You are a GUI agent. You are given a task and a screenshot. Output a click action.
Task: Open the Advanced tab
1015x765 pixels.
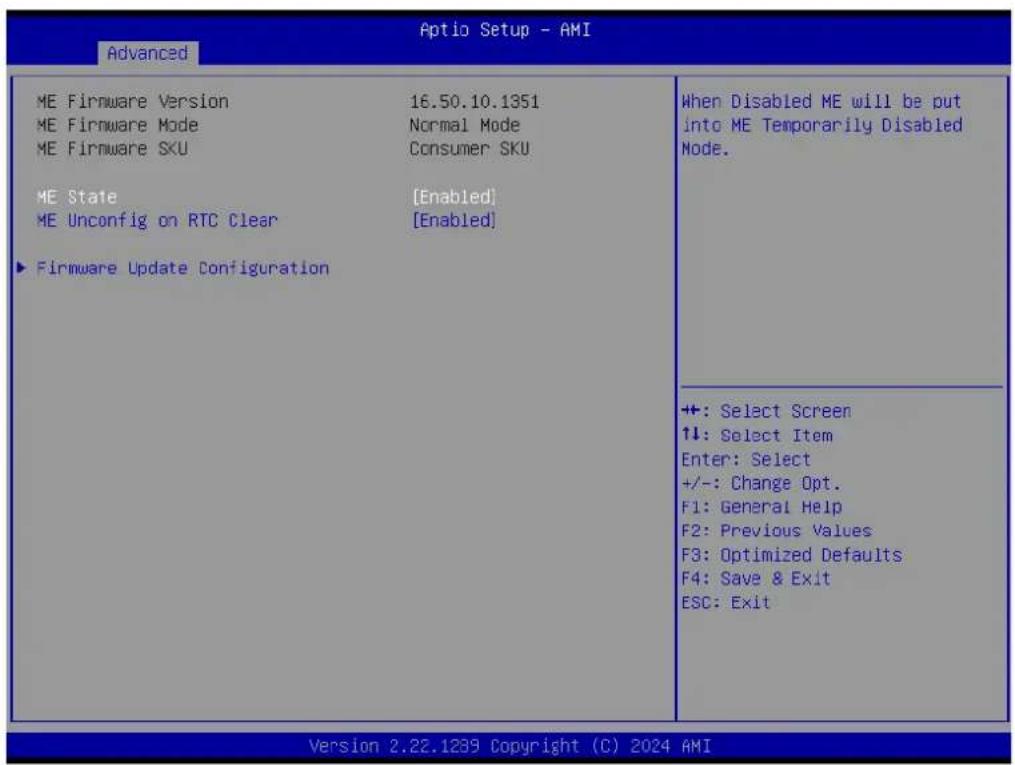148,53
